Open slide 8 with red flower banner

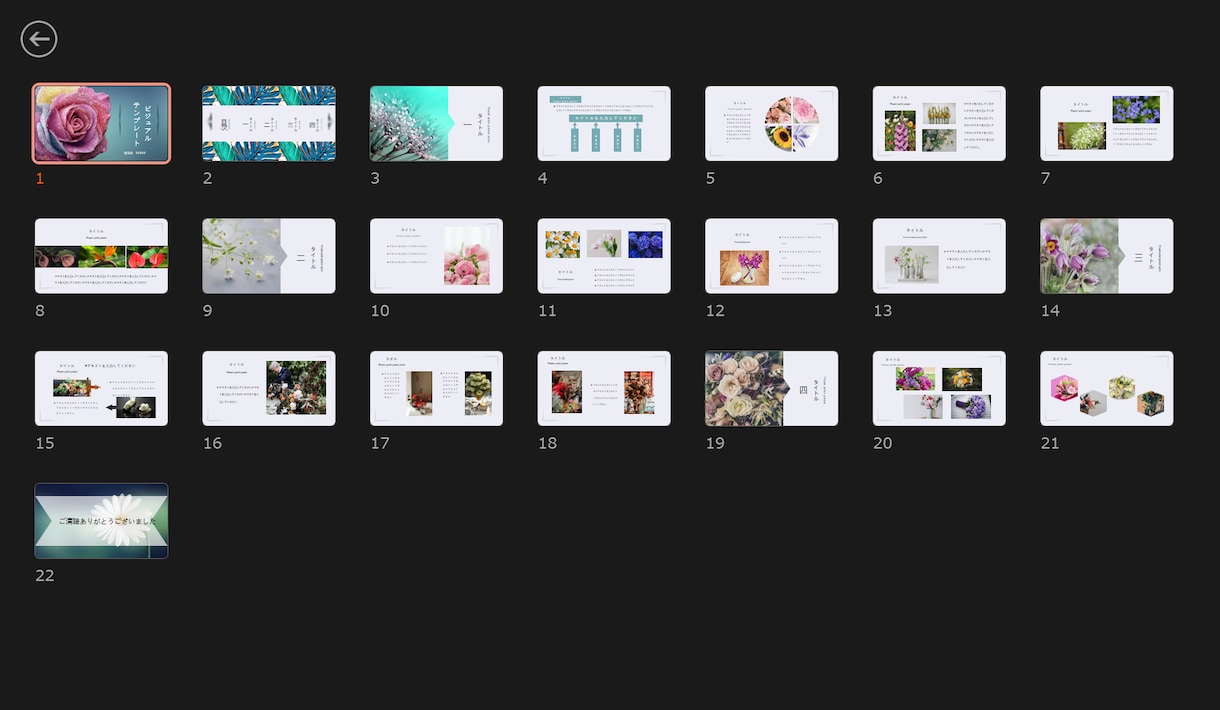(101, 256)
